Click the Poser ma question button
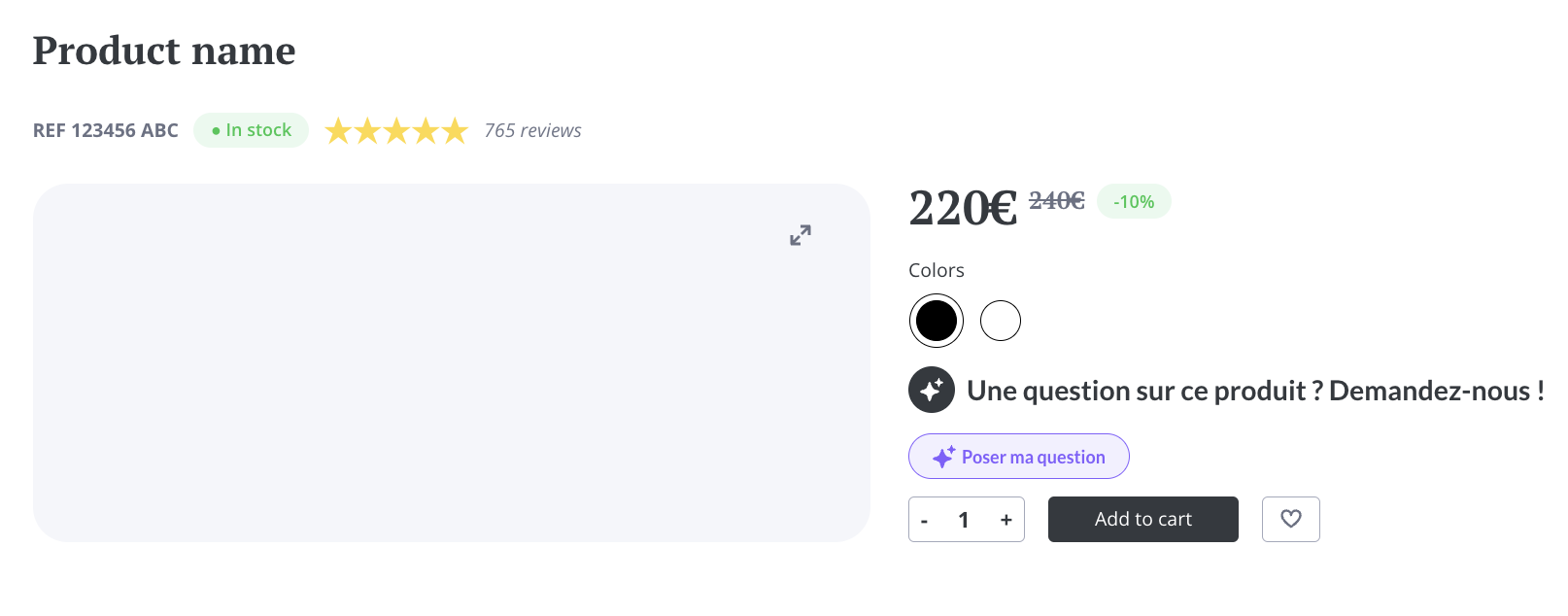Screen dimensions: 1568x616 [1019, 457]
